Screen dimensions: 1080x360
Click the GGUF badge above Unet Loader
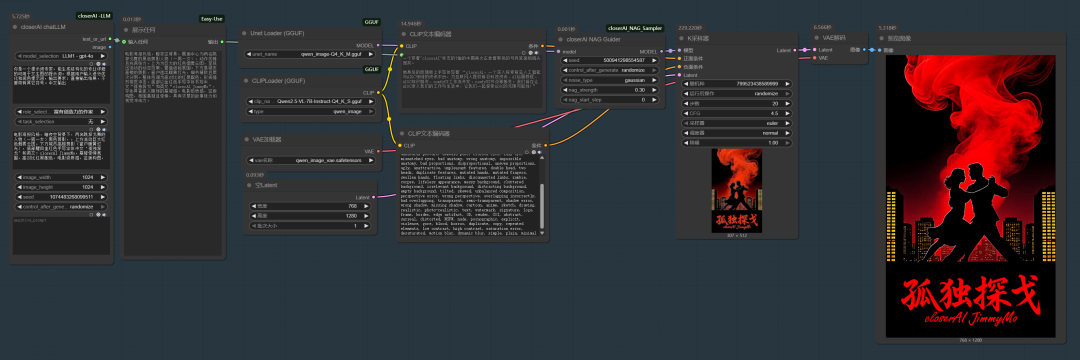point(372,22)
